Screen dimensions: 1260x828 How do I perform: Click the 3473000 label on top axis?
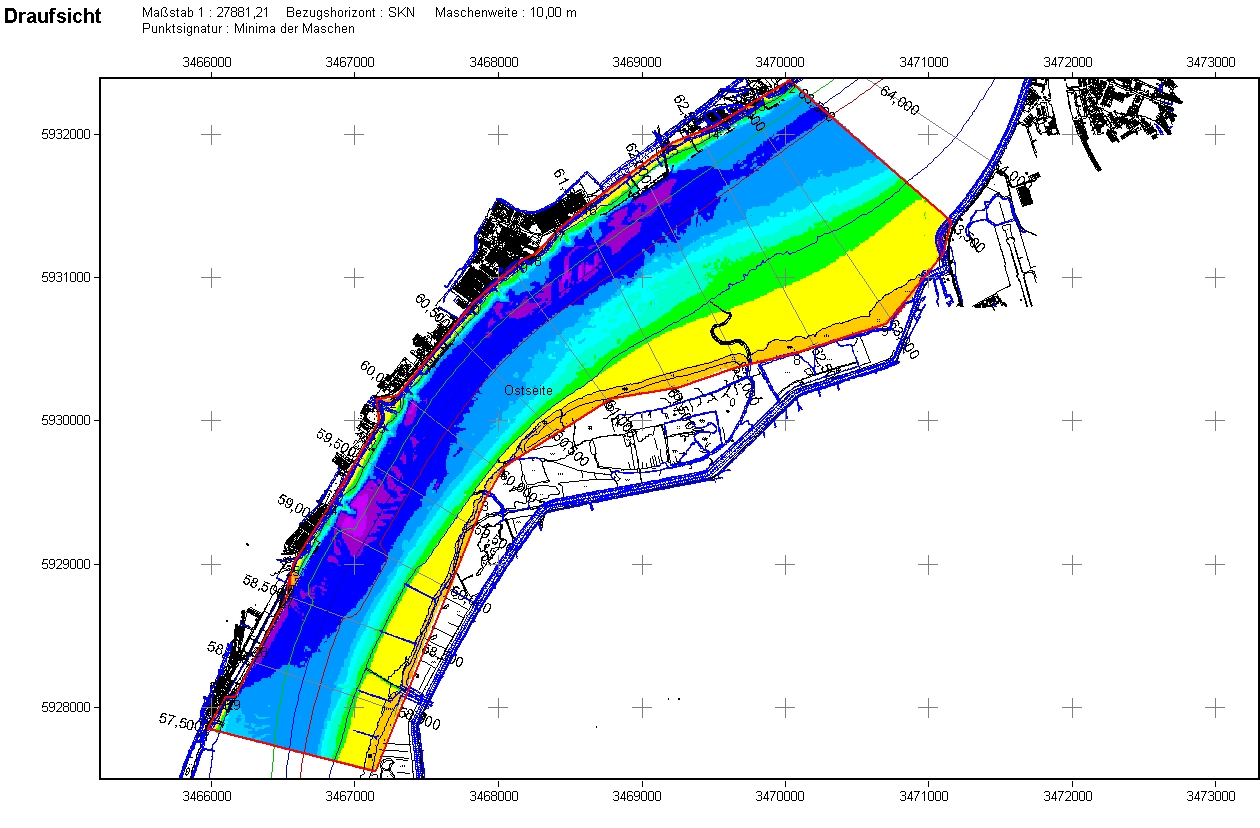pos(1215,62)
